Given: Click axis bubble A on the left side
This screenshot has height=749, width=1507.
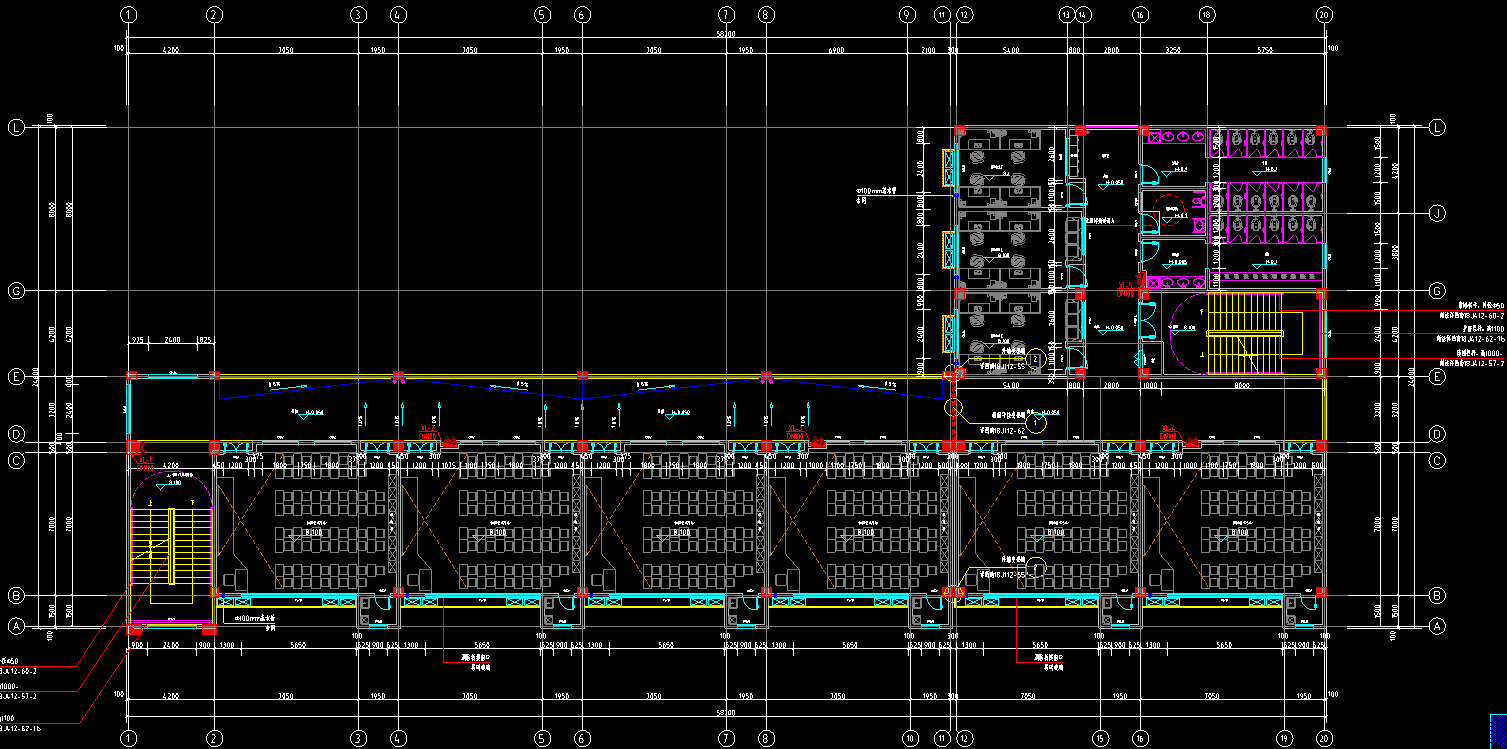Looking at the screenshot, I should coord(16,626).
